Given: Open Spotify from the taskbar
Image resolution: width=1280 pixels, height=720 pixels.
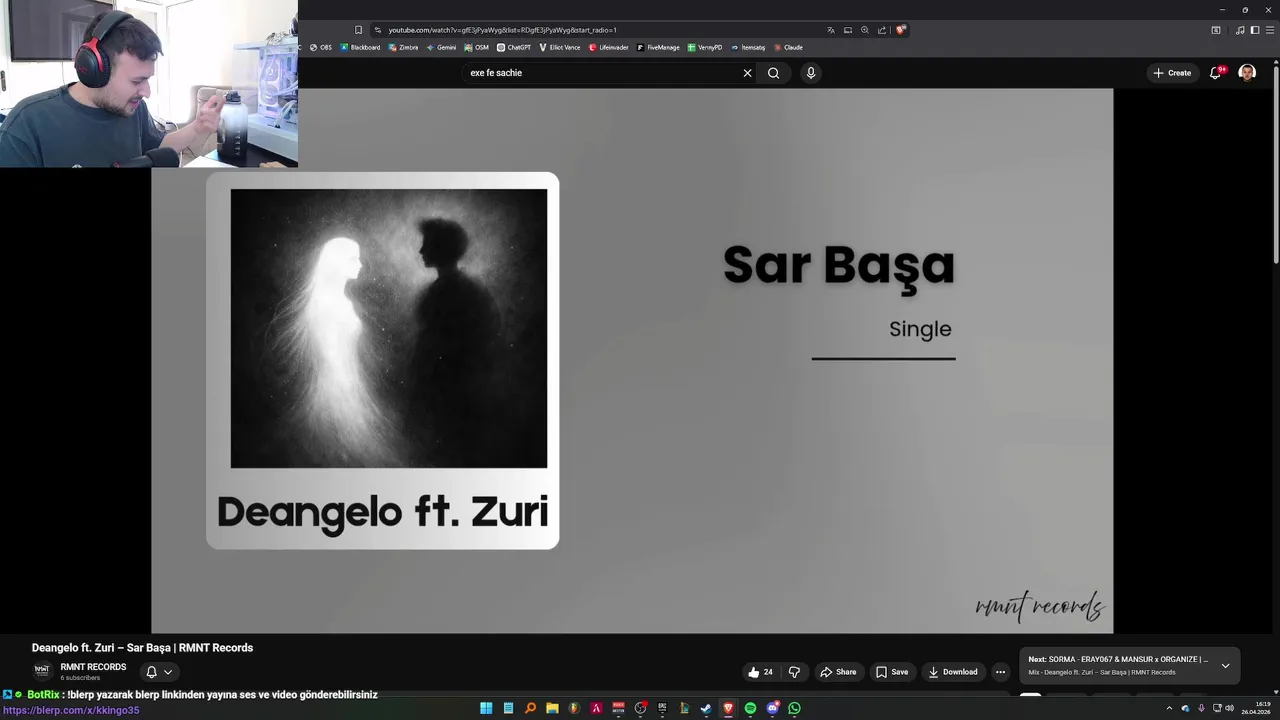Looking at the screenshot, I should click(x=750, y=708).
